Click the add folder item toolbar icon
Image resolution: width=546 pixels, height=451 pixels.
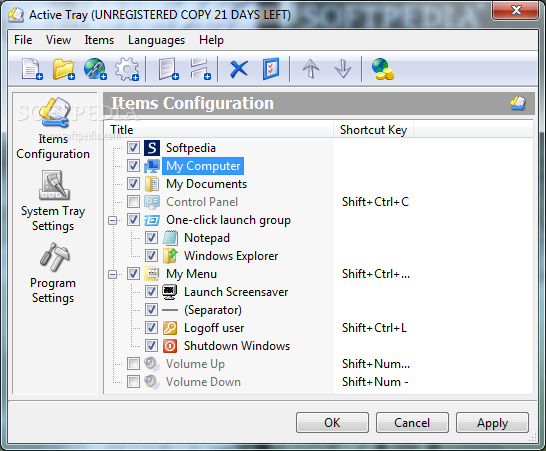pyautogui.click(x=64, y=69)
